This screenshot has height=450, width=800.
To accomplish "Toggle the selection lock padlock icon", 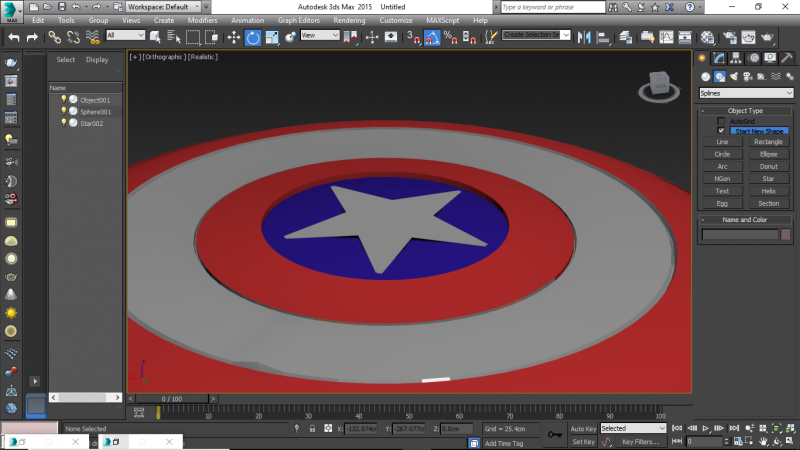I will point(312,429).
